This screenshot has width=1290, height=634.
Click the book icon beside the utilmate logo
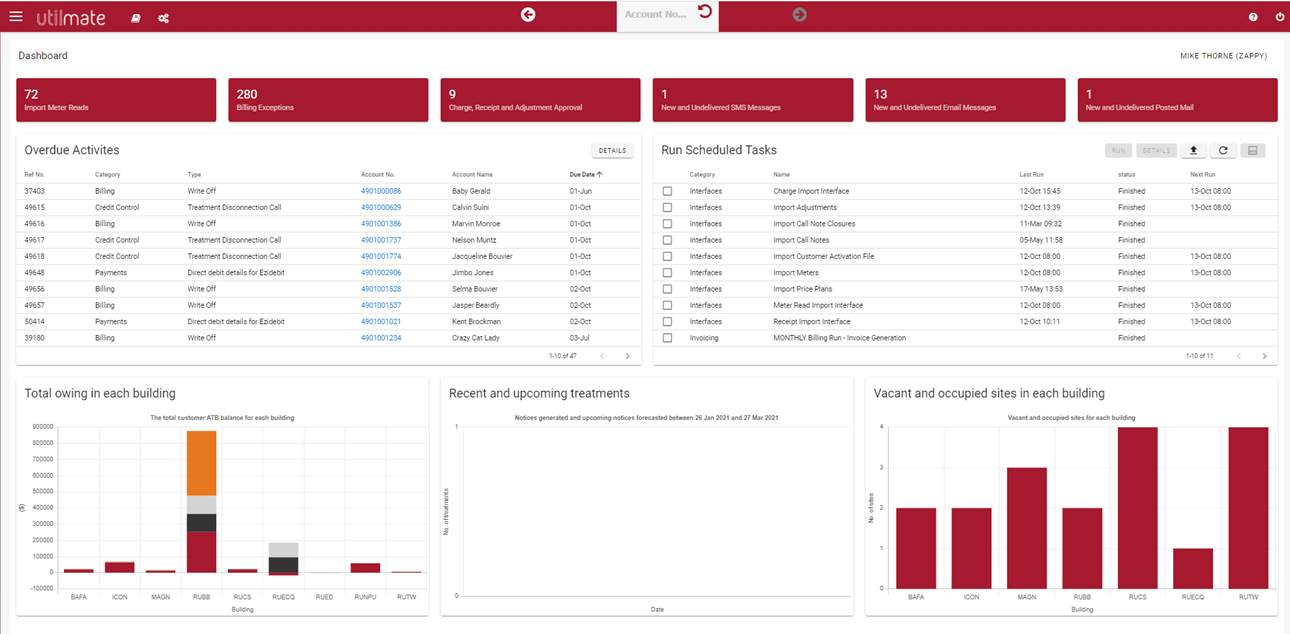point(136,18)
